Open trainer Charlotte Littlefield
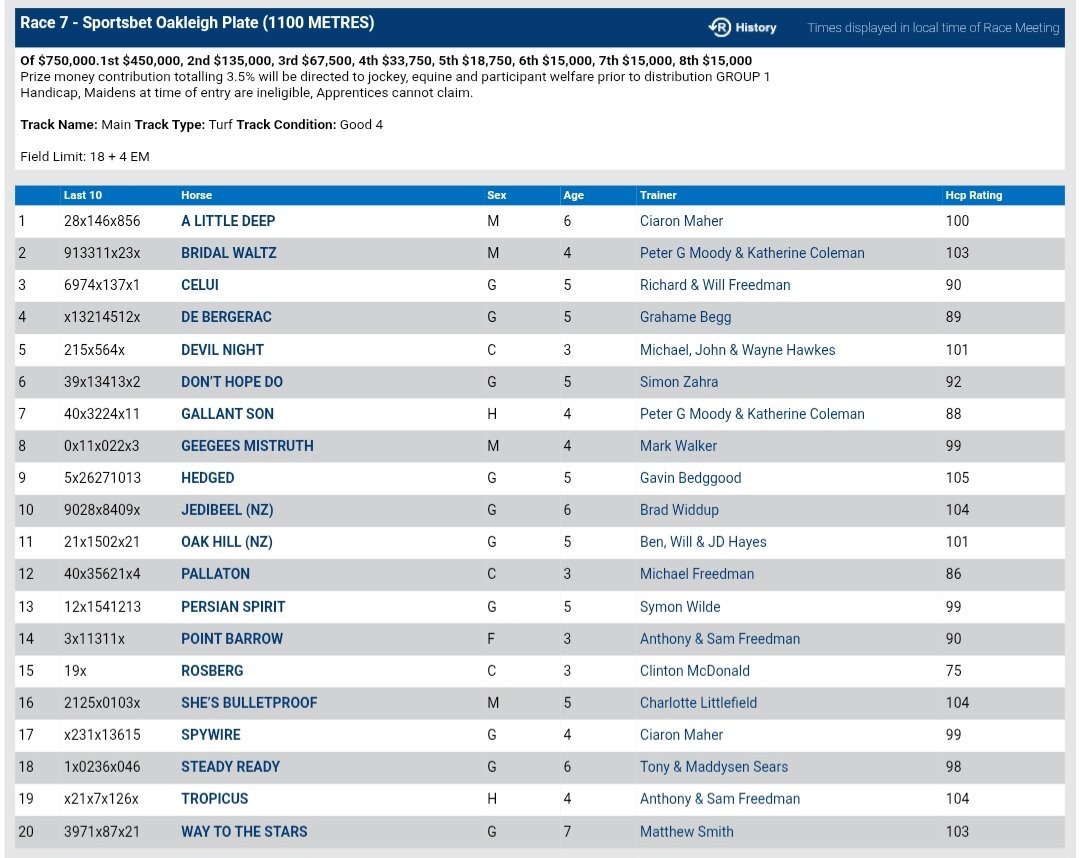The width and height of the screenshot is (1080, 858). click(698, 702)
